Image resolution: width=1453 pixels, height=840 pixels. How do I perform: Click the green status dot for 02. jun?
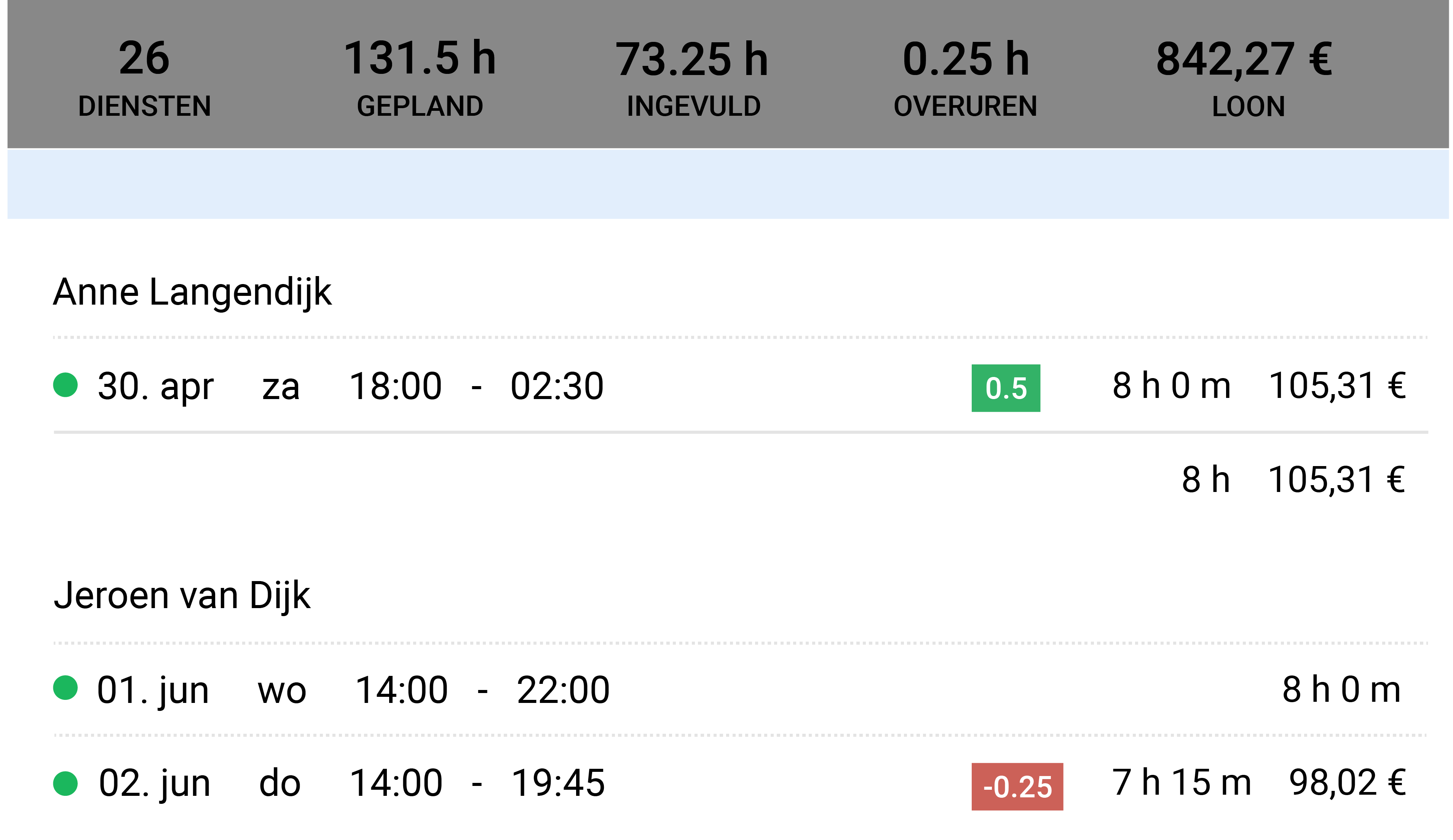65,784
